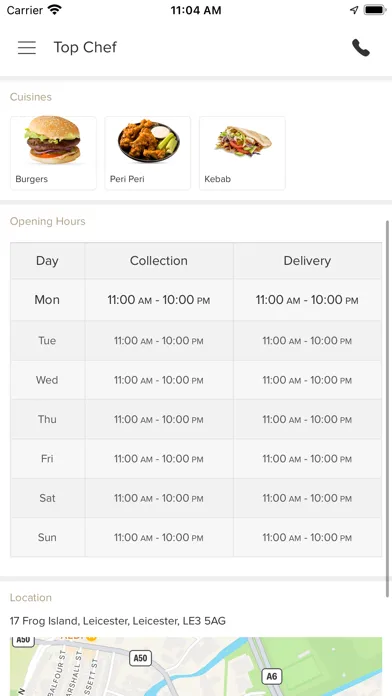Tap the Frog Island address text
The image size is (392, 696).
pyautogui.click(x=118, y=621)
